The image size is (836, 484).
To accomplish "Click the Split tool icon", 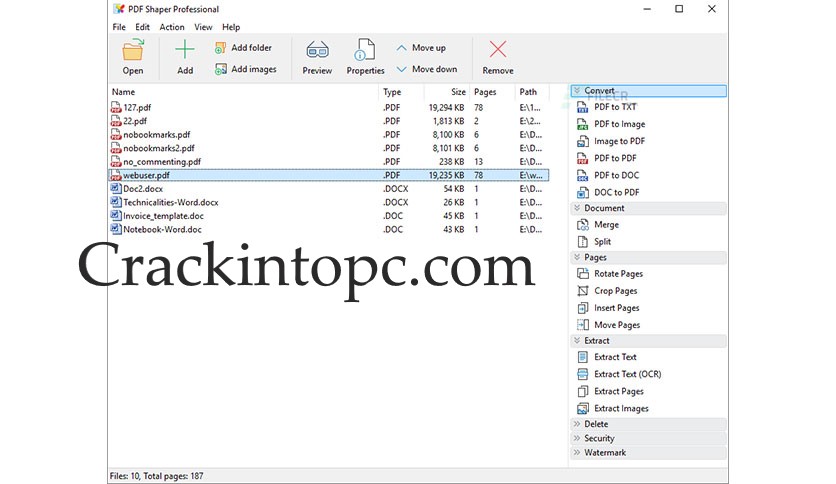I will tap(582, 242).
